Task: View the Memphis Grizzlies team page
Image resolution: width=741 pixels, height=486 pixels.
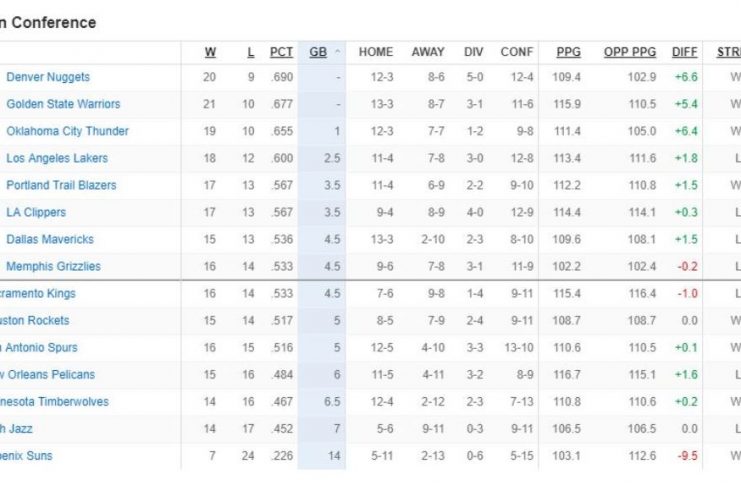Action: [x=53, y=266]
